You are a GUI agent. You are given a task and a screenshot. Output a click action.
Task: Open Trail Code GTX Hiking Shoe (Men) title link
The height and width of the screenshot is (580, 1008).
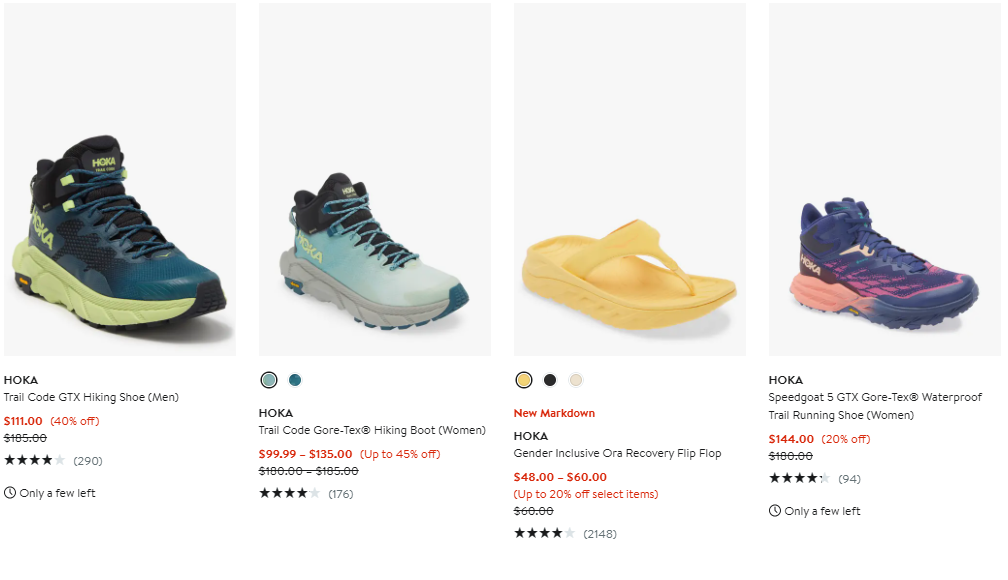92,397
